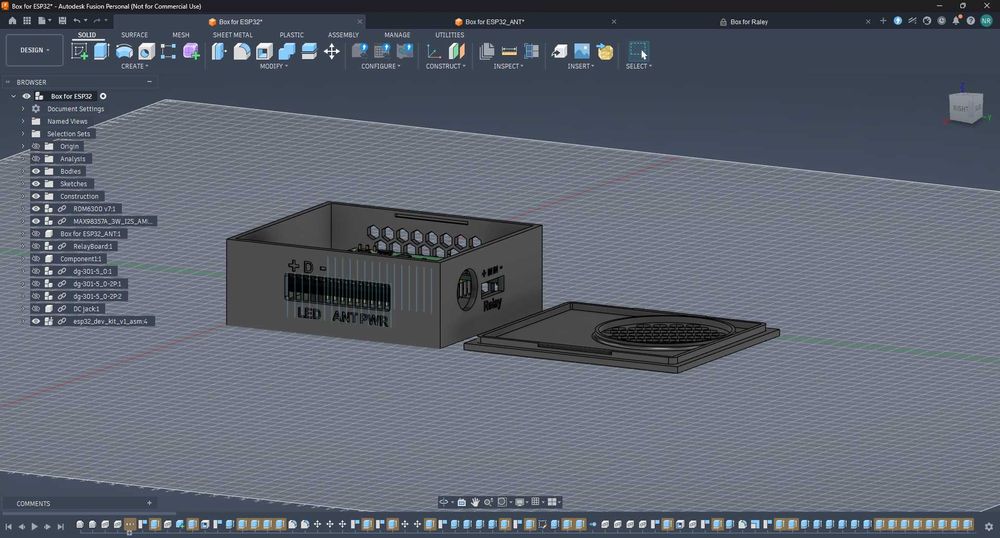
Task: Switch to the MESH tab
Action: pos(180,35)
